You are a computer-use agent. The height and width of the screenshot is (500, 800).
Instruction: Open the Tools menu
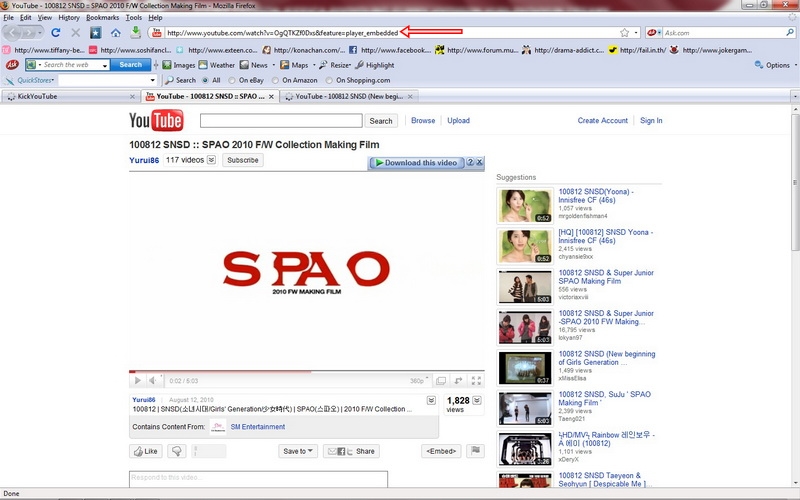tap(134, 17)
